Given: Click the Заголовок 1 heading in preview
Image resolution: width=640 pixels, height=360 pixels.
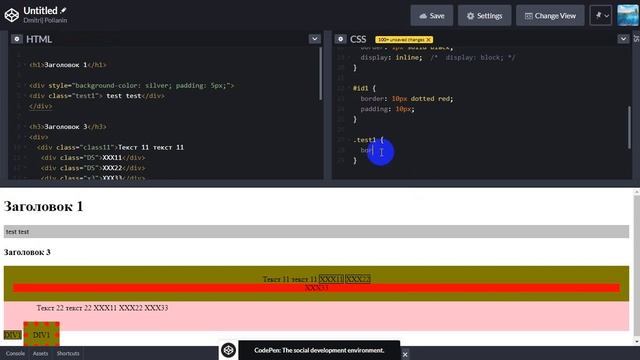Looking at the screenshot, I should pyautogui.click(x=44, y=206).
